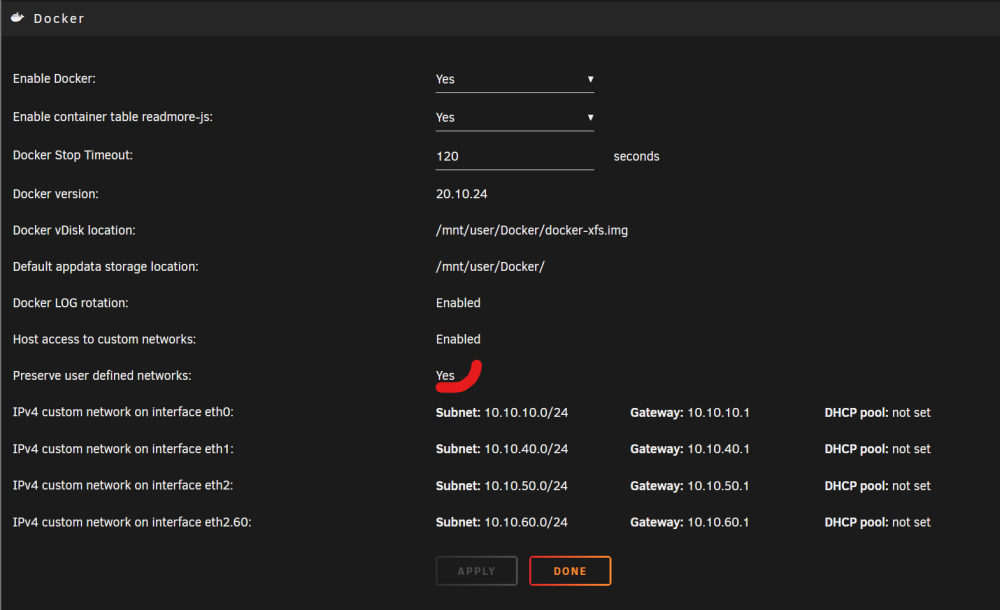Click the IPv4 custom network on interface eth0 label
This screenshot has height=610, width=1000.
pyautogui.click(x=123, y=412)
